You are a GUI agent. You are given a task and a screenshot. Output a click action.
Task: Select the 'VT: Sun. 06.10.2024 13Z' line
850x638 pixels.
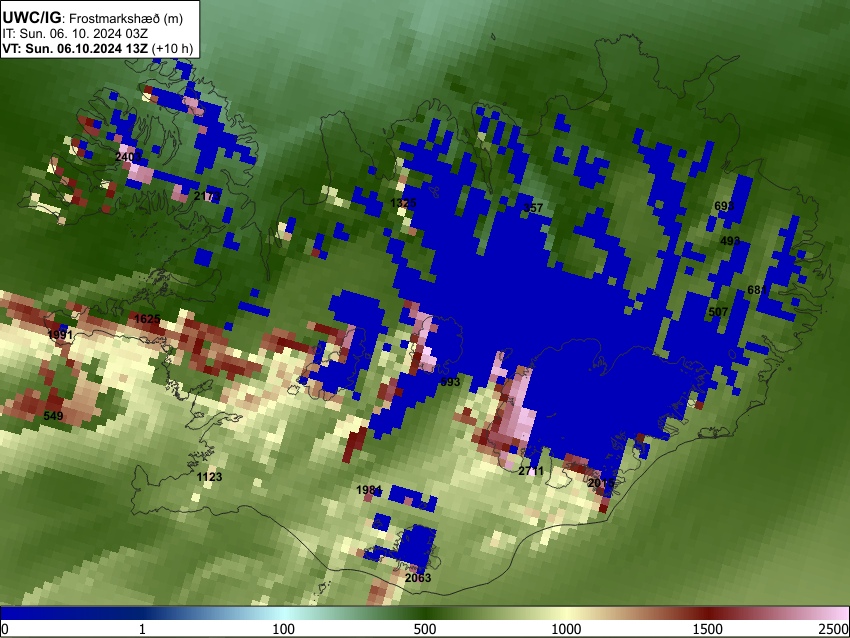(x=75, y=48)
